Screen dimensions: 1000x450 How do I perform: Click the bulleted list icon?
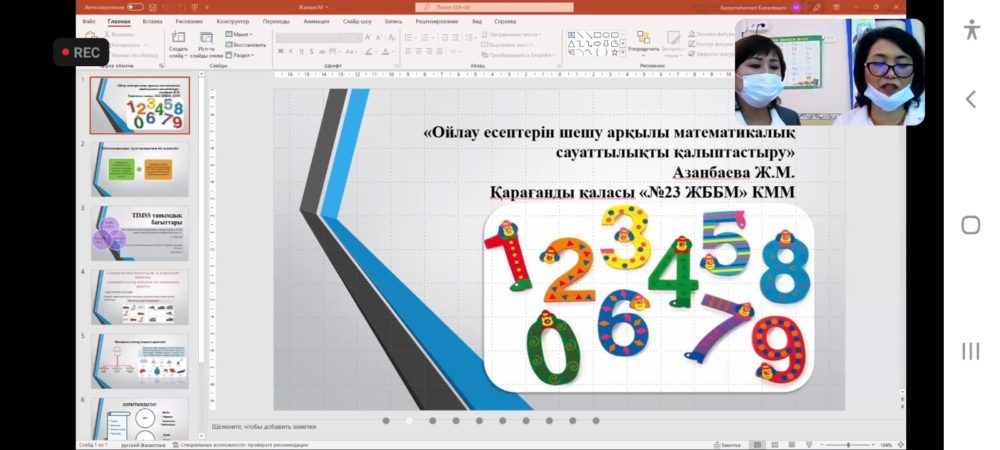pos(410,38)
